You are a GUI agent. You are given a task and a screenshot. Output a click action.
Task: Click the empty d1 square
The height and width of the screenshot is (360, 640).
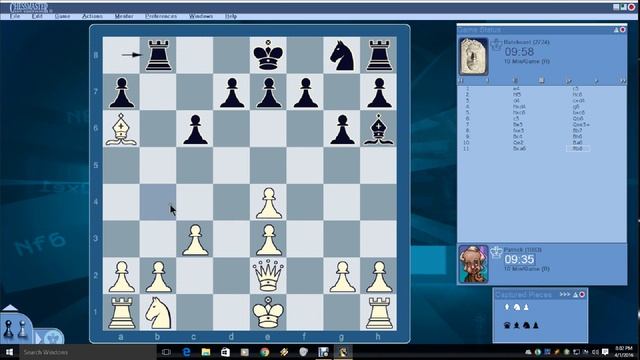coord(231,313)
